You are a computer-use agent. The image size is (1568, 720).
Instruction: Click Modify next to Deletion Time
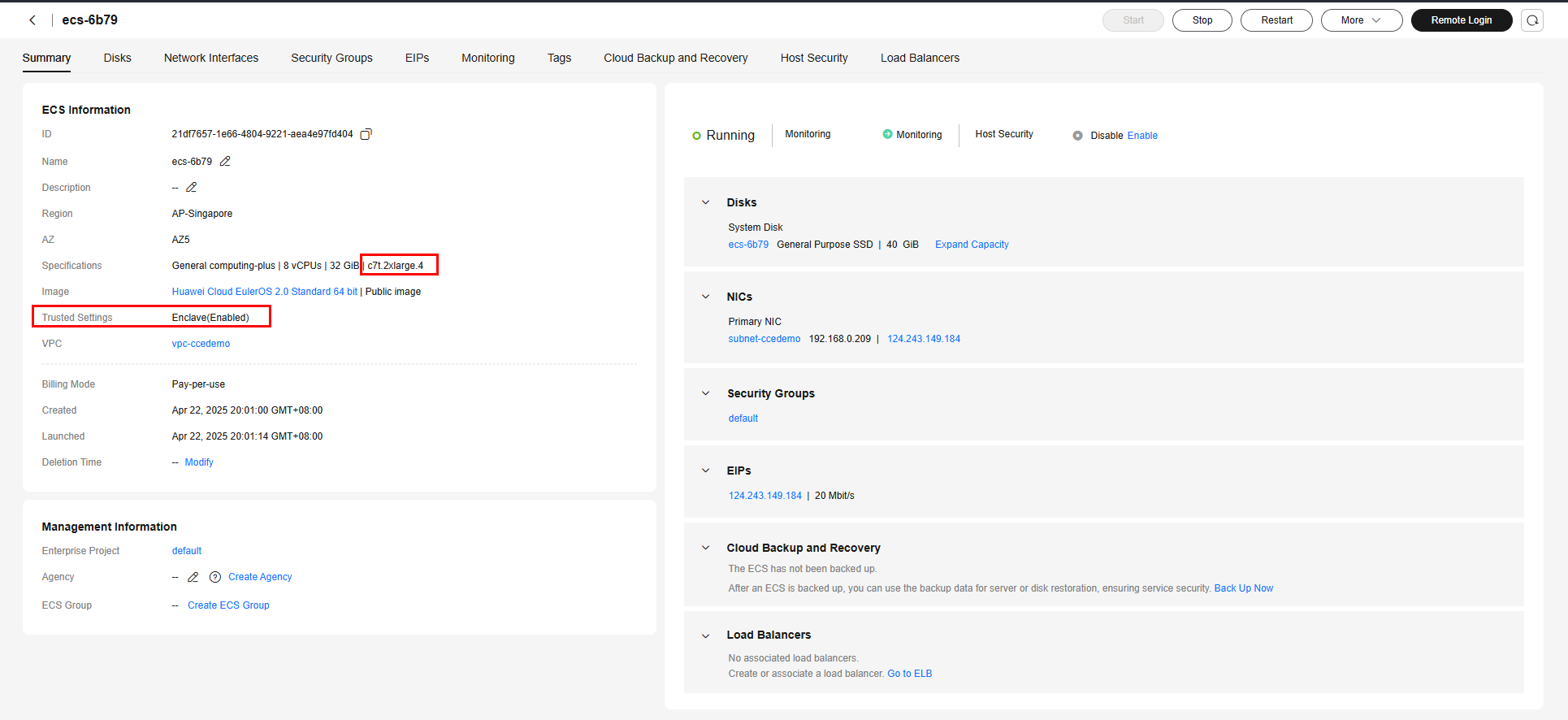[199, 462]
